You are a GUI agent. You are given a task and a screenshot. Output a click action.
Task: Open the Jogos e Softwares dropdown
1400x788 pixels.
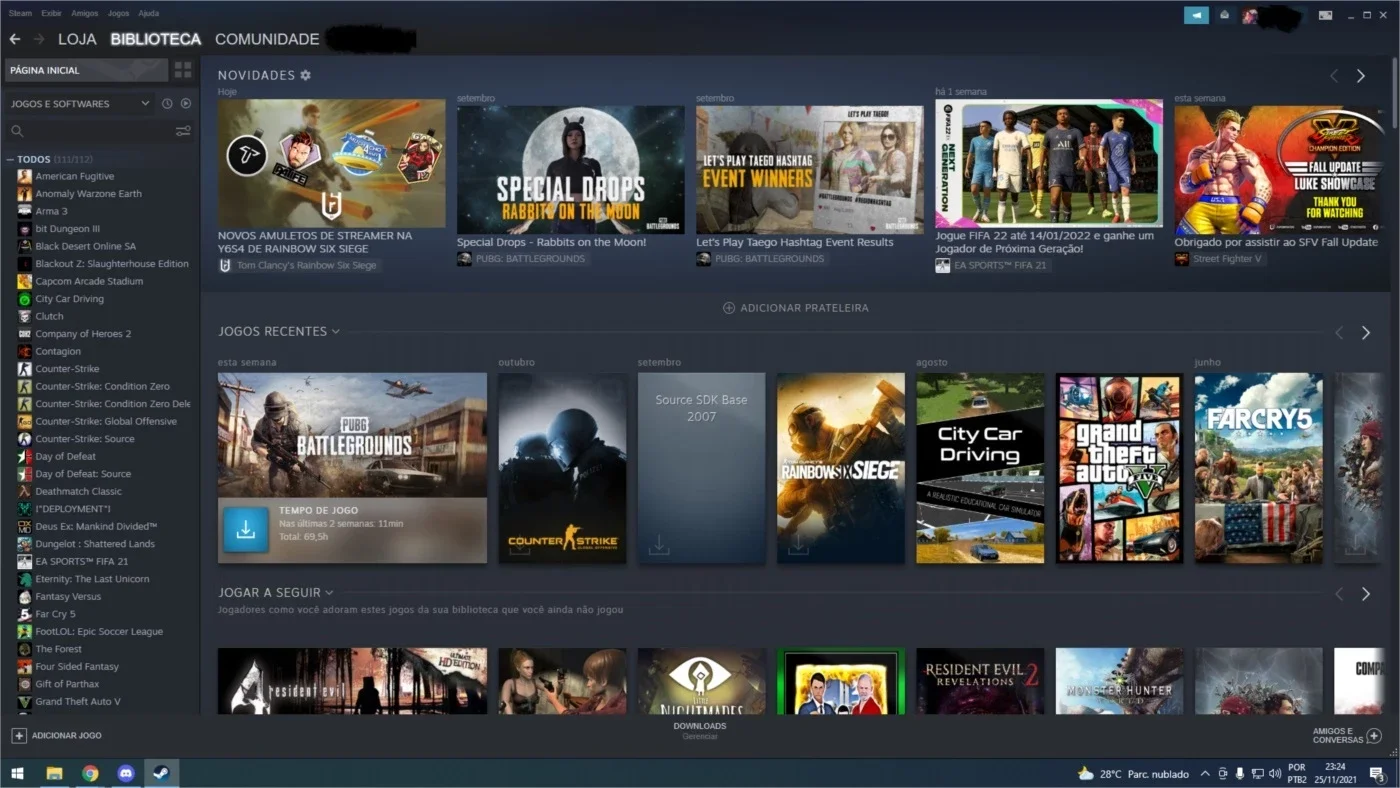point(80,103)
